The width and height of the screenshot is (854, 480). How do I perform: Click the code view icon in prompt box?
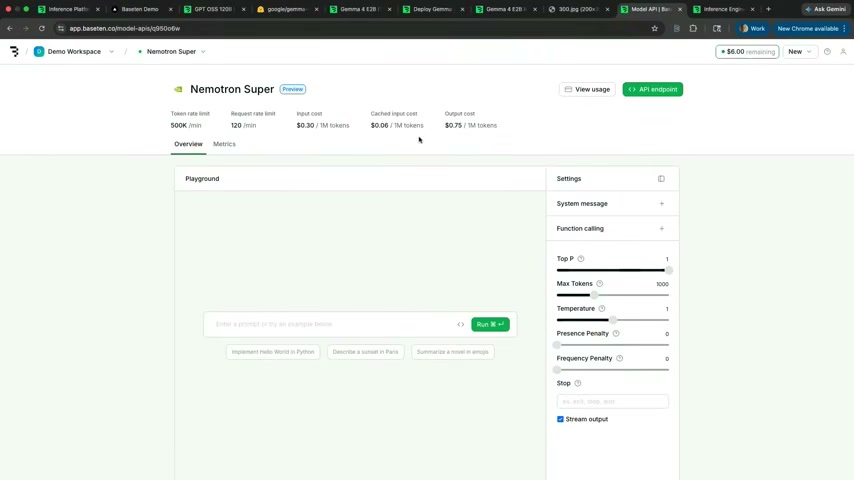[x=461, y=324]
